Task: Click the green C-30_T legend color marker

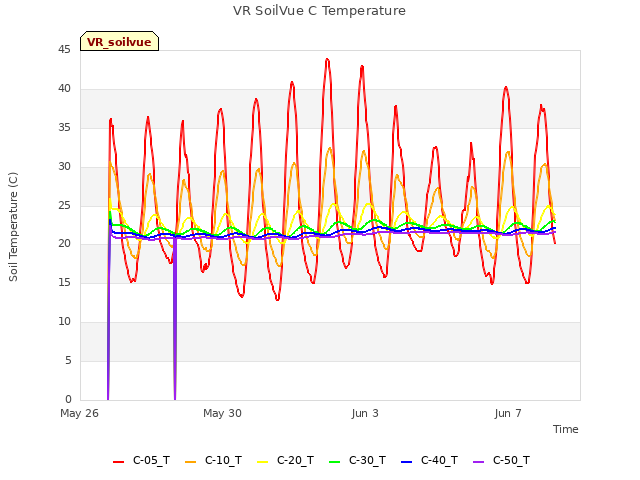Action: coord(334,462)
